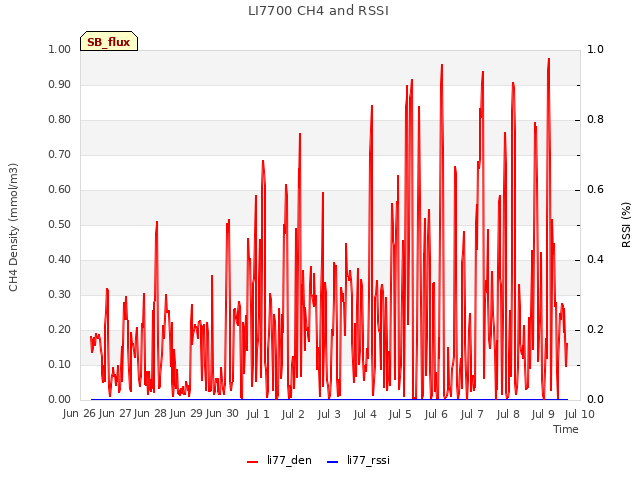Screen dimensions: 640x480
Task: Toggle the li77_rssi legend entry
Action: click(x=358, y=460)
